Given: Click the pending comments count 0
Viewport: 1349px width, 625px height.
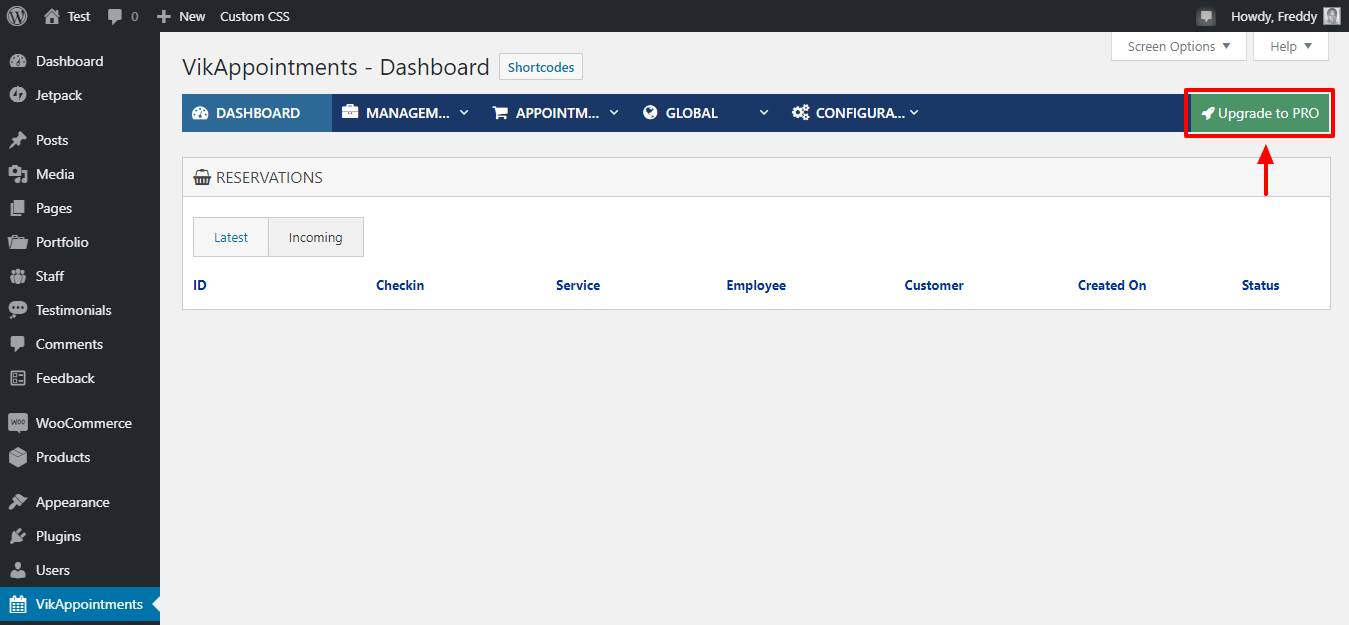Looking at the screenshot, I should [x=135, y=17].
